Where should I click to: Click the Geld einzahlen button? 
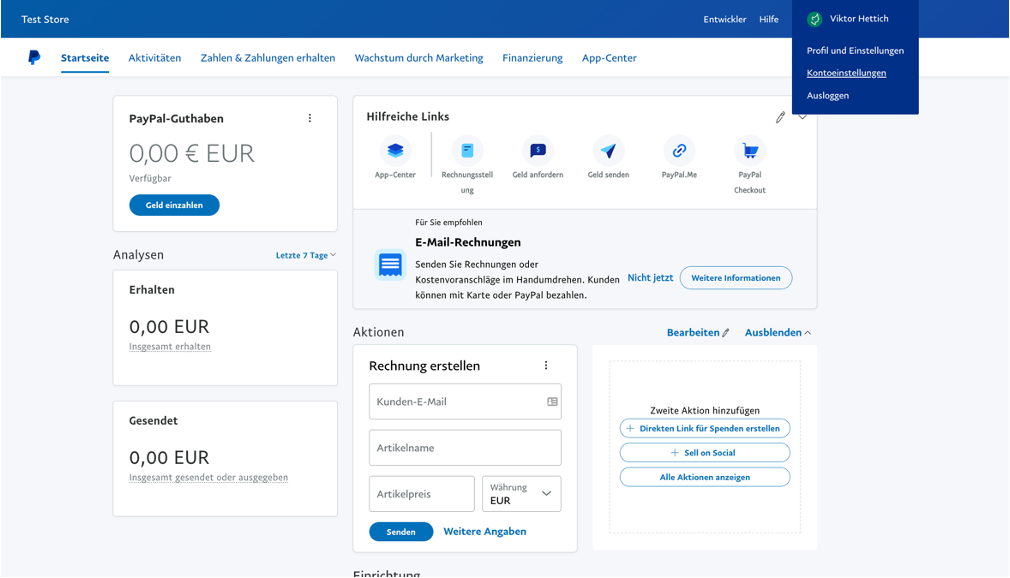(174, 205)
